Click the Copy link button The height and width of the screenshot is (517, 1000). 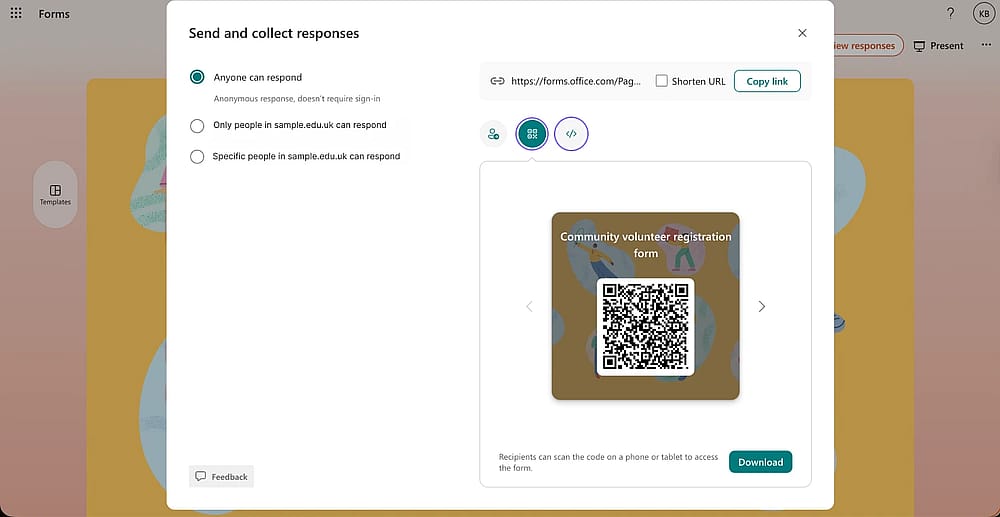767,81
